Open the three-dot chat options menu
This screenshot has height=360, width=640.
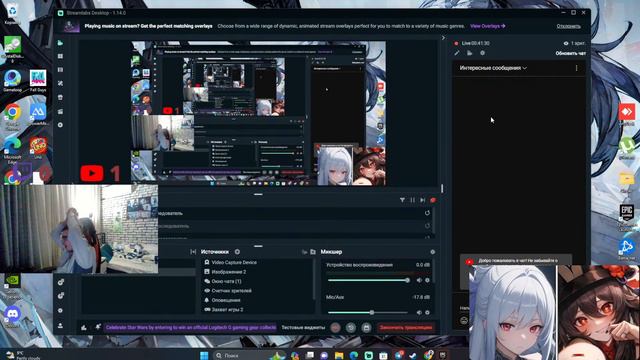coord(576,68)
